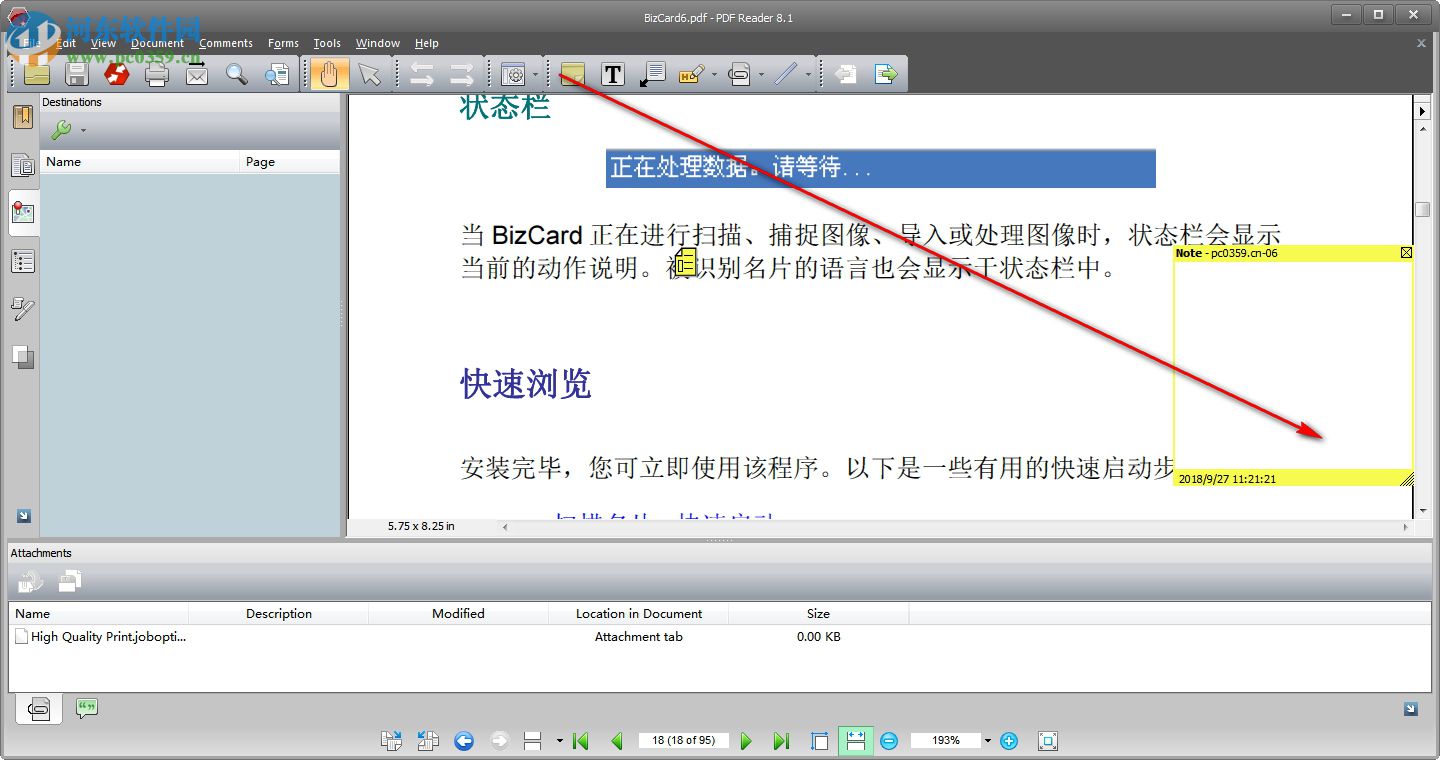Image resolution: width=1440 pixels, height=760 pixels.
Task: Go to previous page green arrow
Action: click(x=617, y=741)
